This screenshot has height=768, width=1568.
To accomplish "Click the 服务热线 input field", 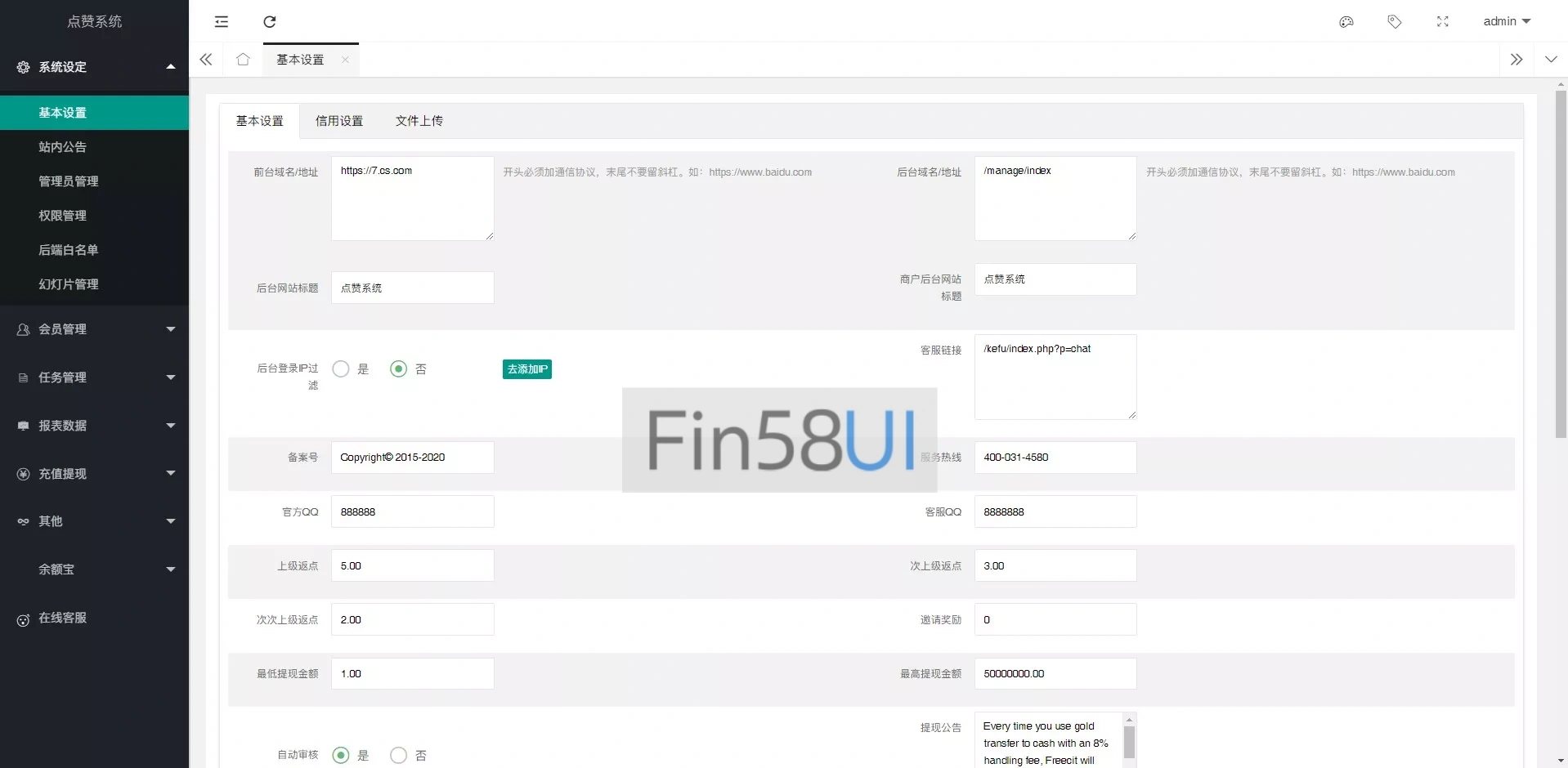I will click(1055, 458).
